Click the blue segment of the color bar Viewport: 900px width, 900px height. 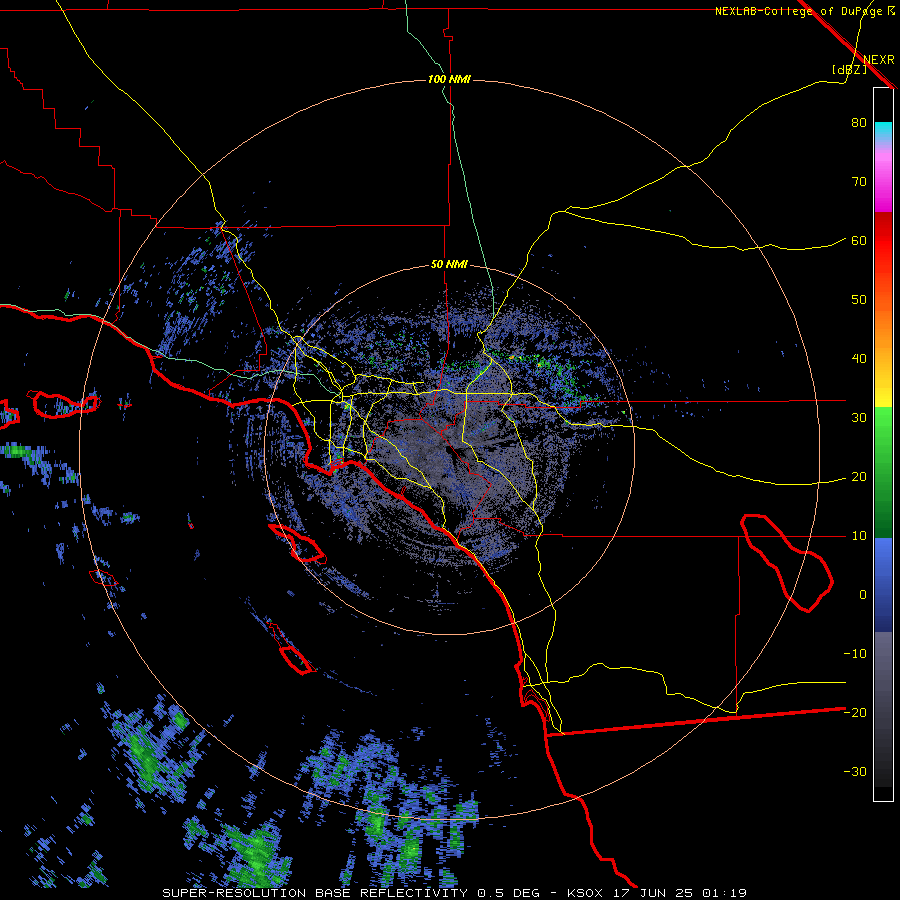(x=883, y=585)
